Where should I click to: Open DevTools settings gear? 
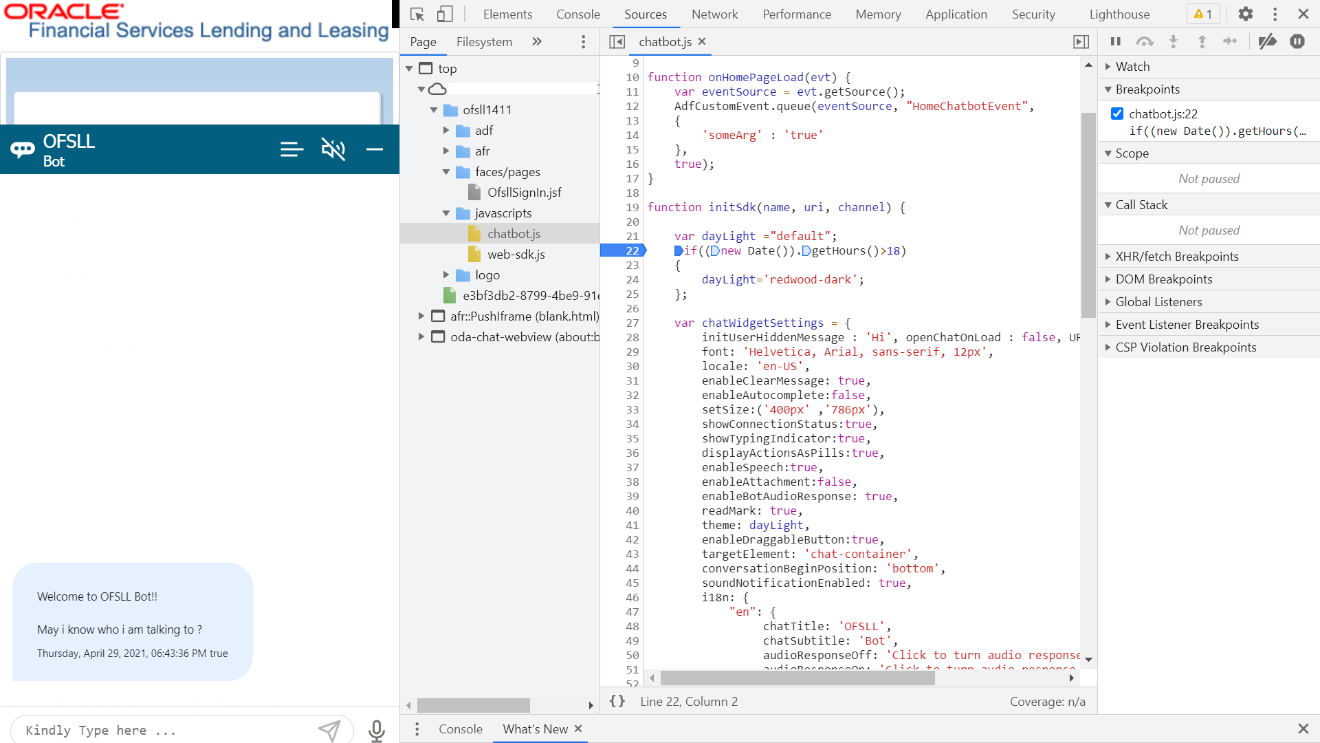click(1245, 14)
